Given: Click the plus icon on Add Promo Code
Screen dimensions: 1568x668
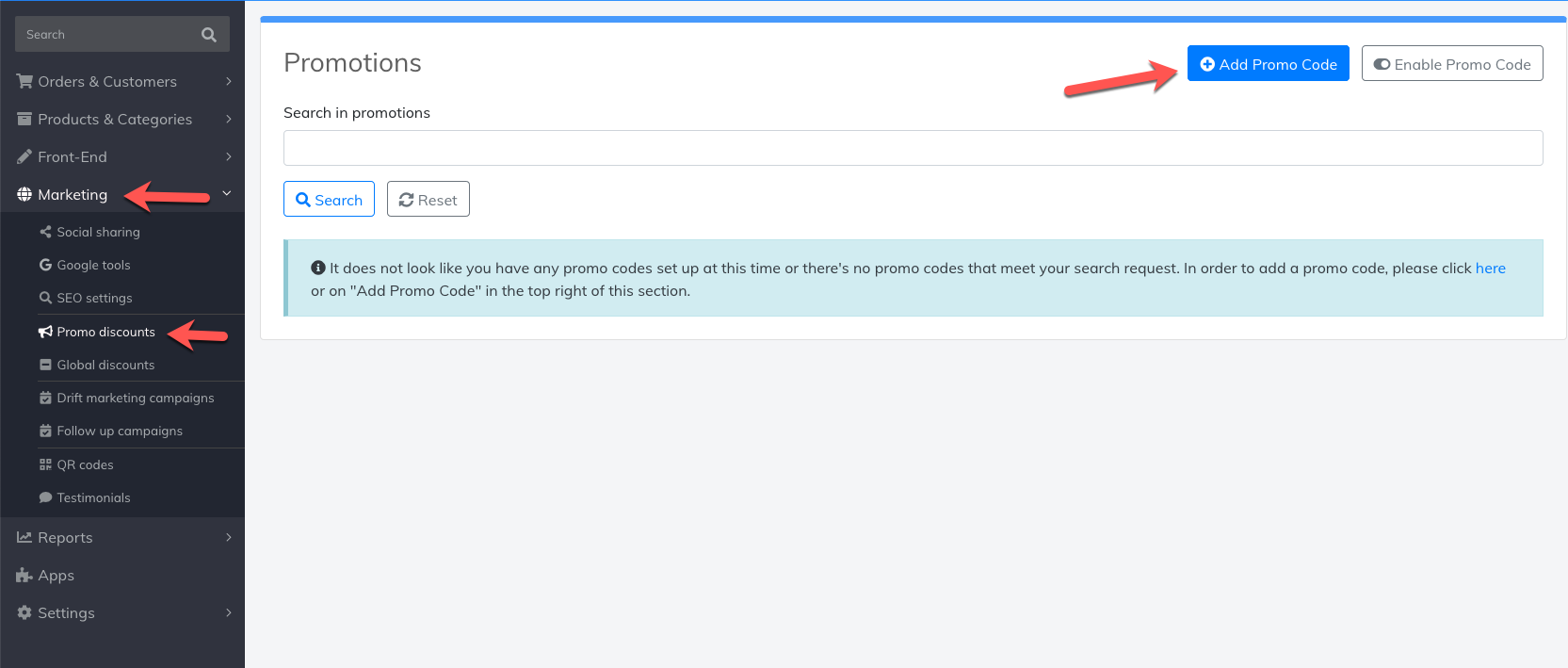Looking at the screenshot, I should point(1207,64).
